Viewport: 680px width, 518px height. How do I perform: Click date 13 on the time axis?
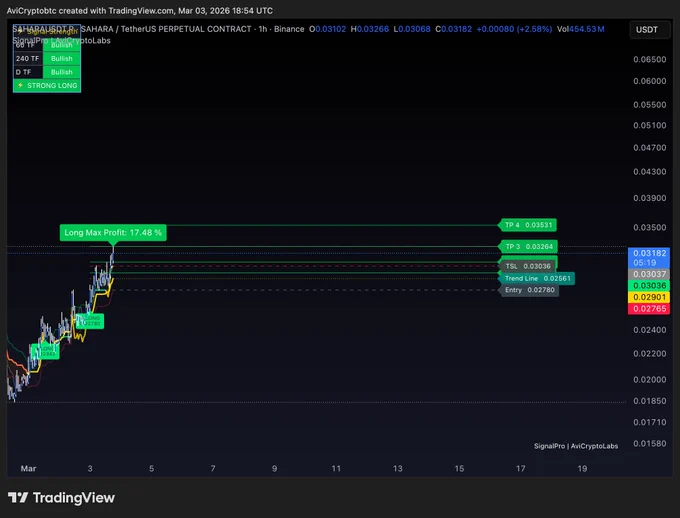(398, 469)
